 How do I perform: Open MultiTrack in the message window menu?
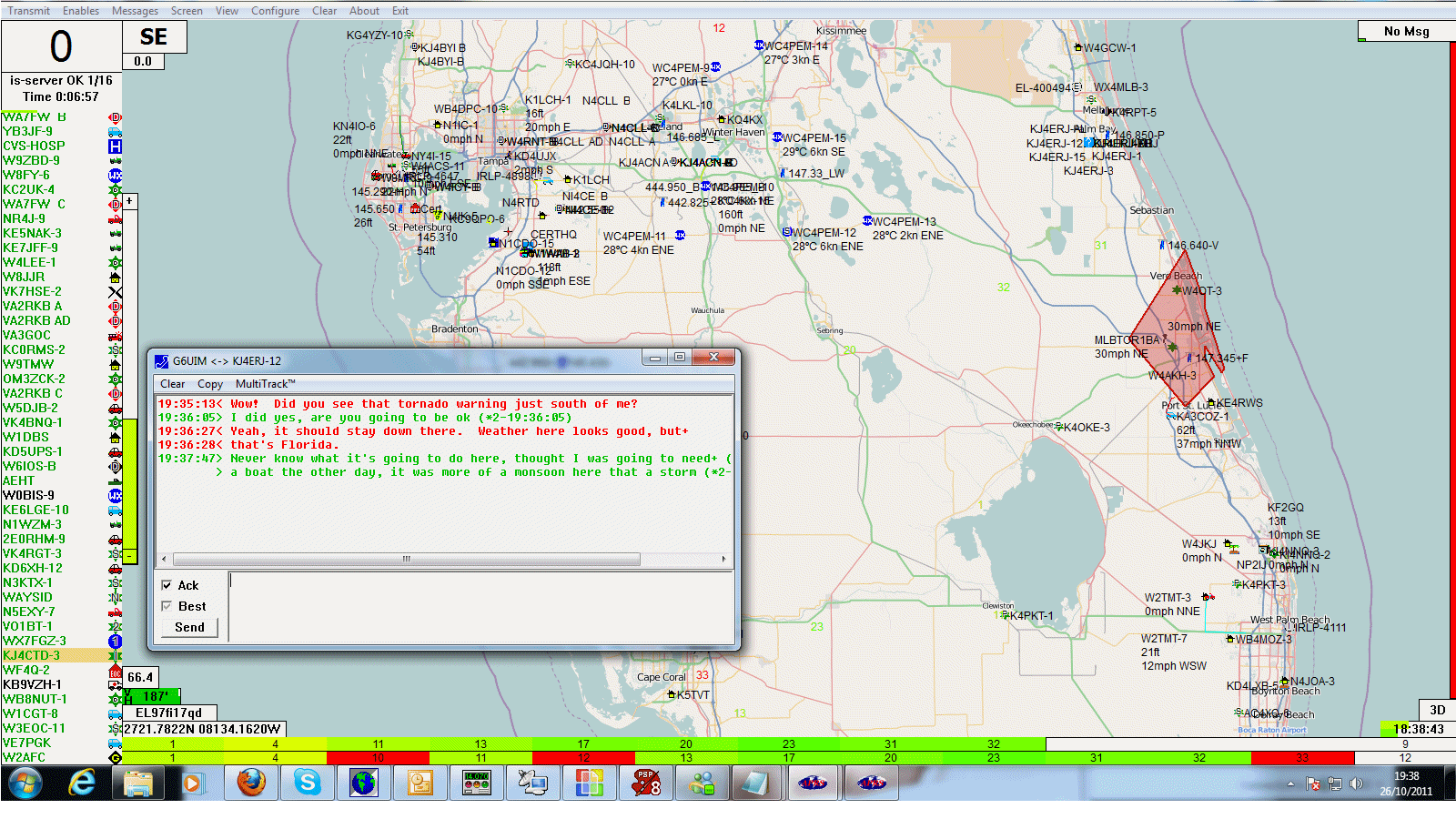point(265,384)
